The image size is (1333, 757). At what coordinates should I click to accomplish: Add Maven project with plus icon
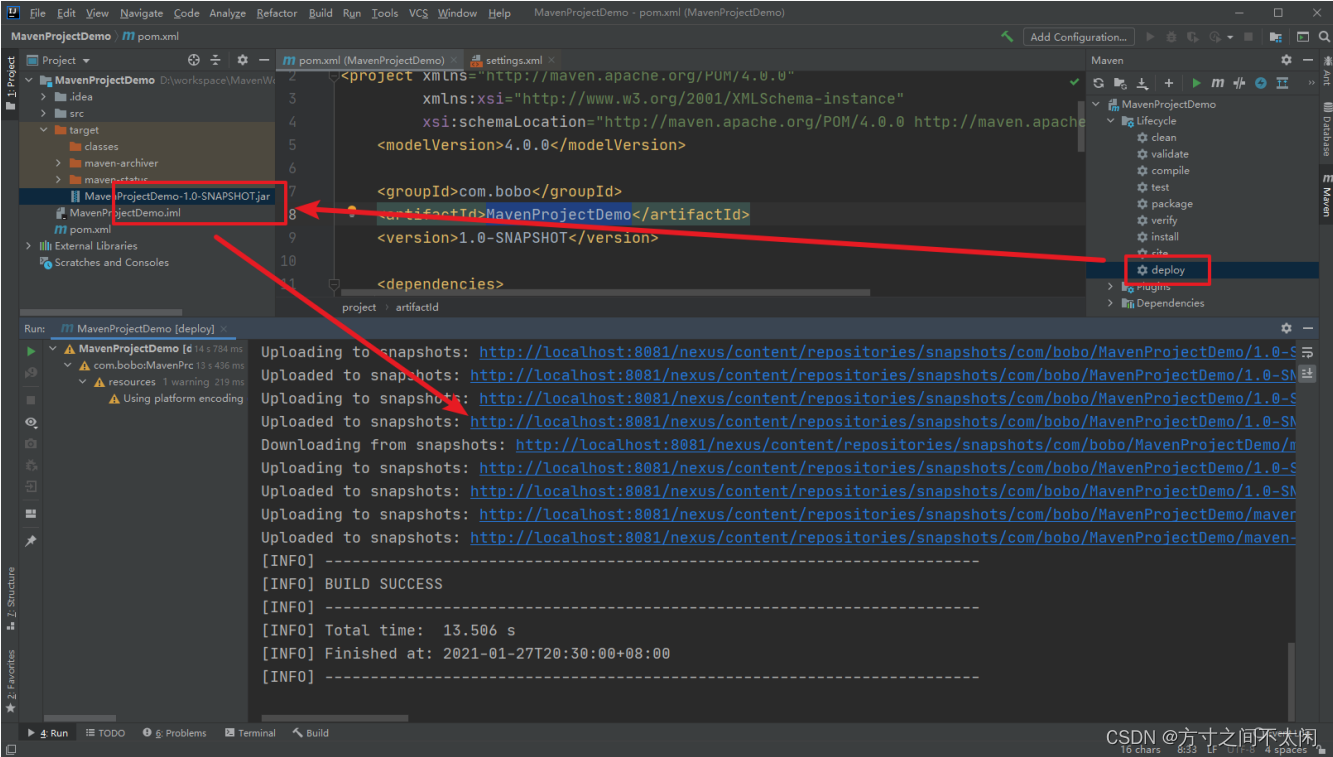[x=1168, y=83]
